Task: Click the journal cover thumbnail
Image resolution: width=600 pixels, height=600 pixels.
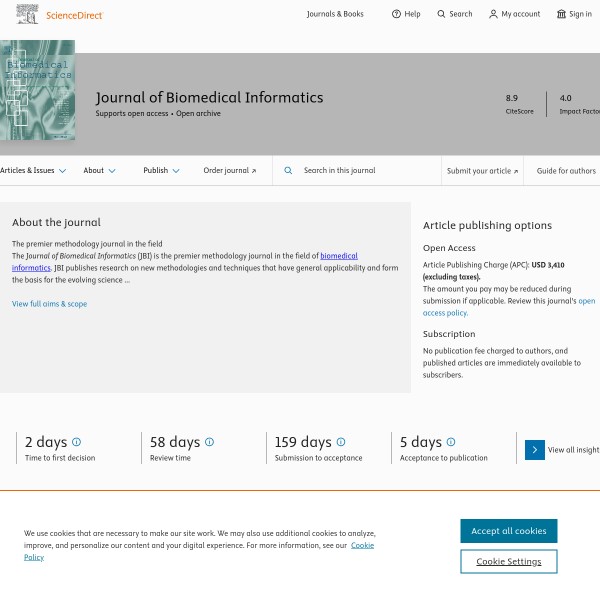Action: 37,90
